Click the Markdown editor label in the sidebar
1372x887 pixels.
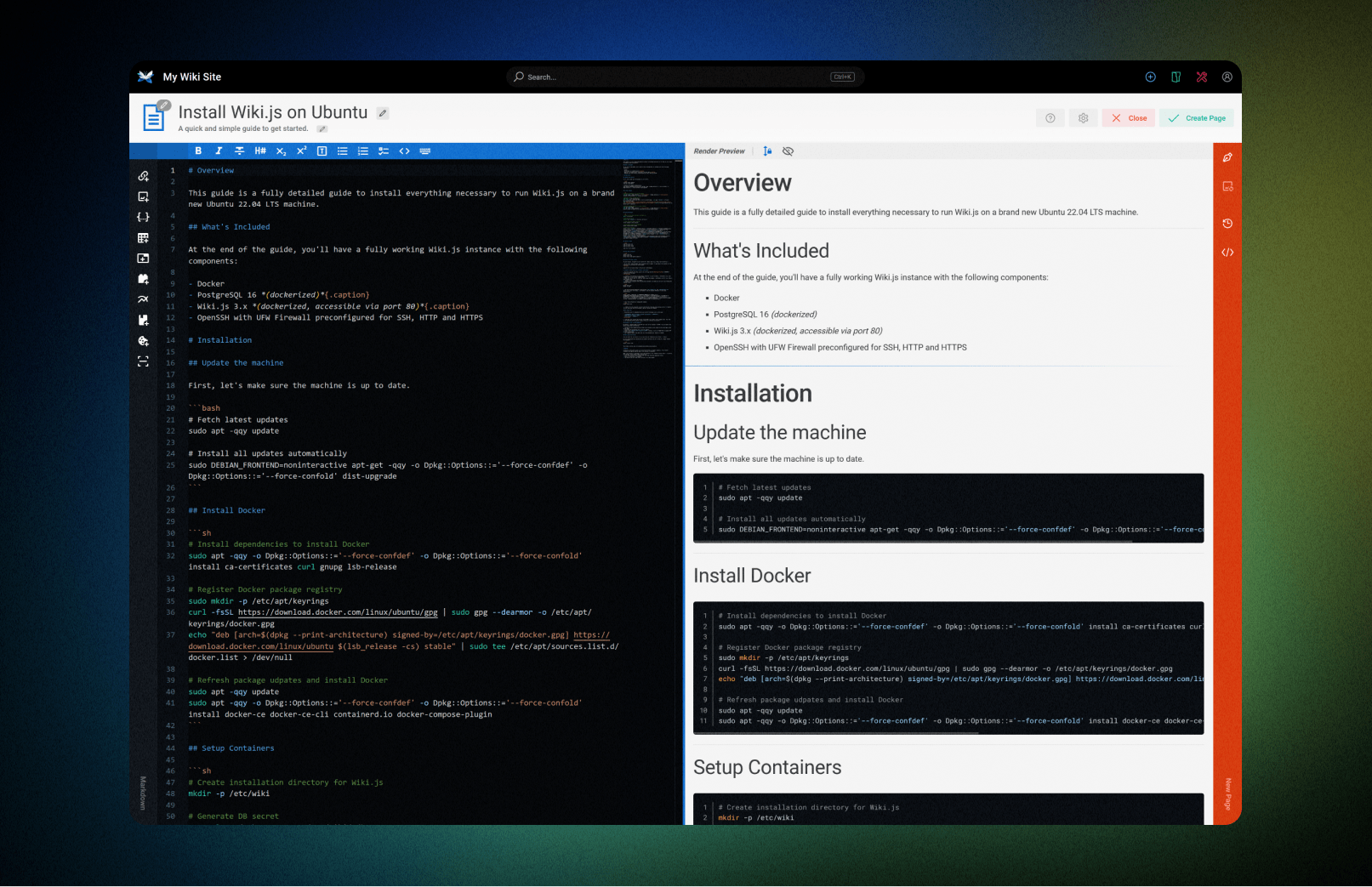(x=143, y=793)
